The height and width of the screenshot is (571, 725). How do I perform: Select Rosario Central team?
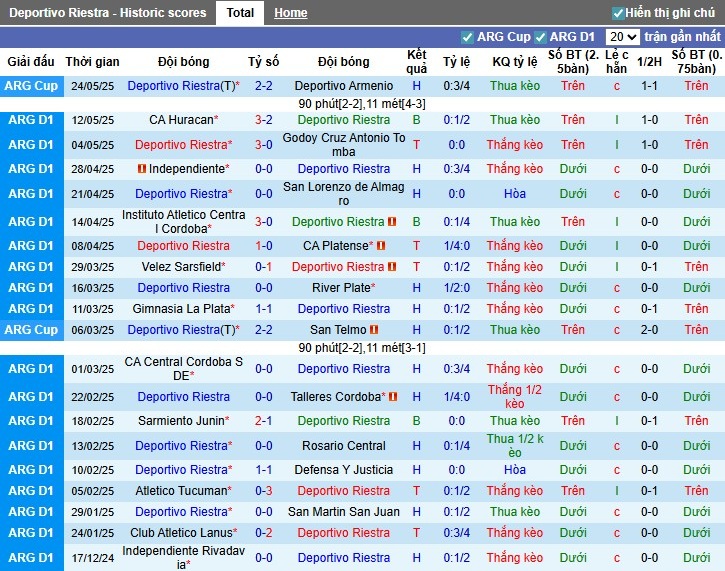(344, 446)
